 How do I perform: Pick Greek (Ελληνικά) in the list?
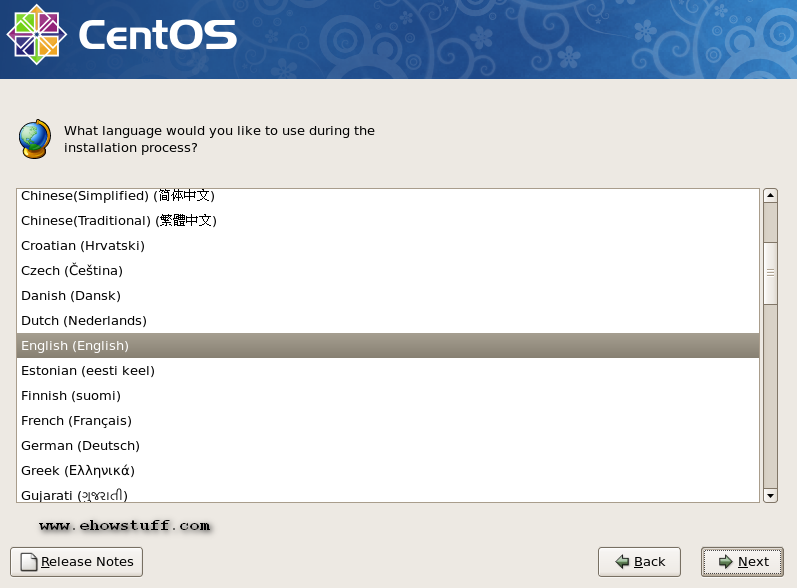[x=388, y=470]
